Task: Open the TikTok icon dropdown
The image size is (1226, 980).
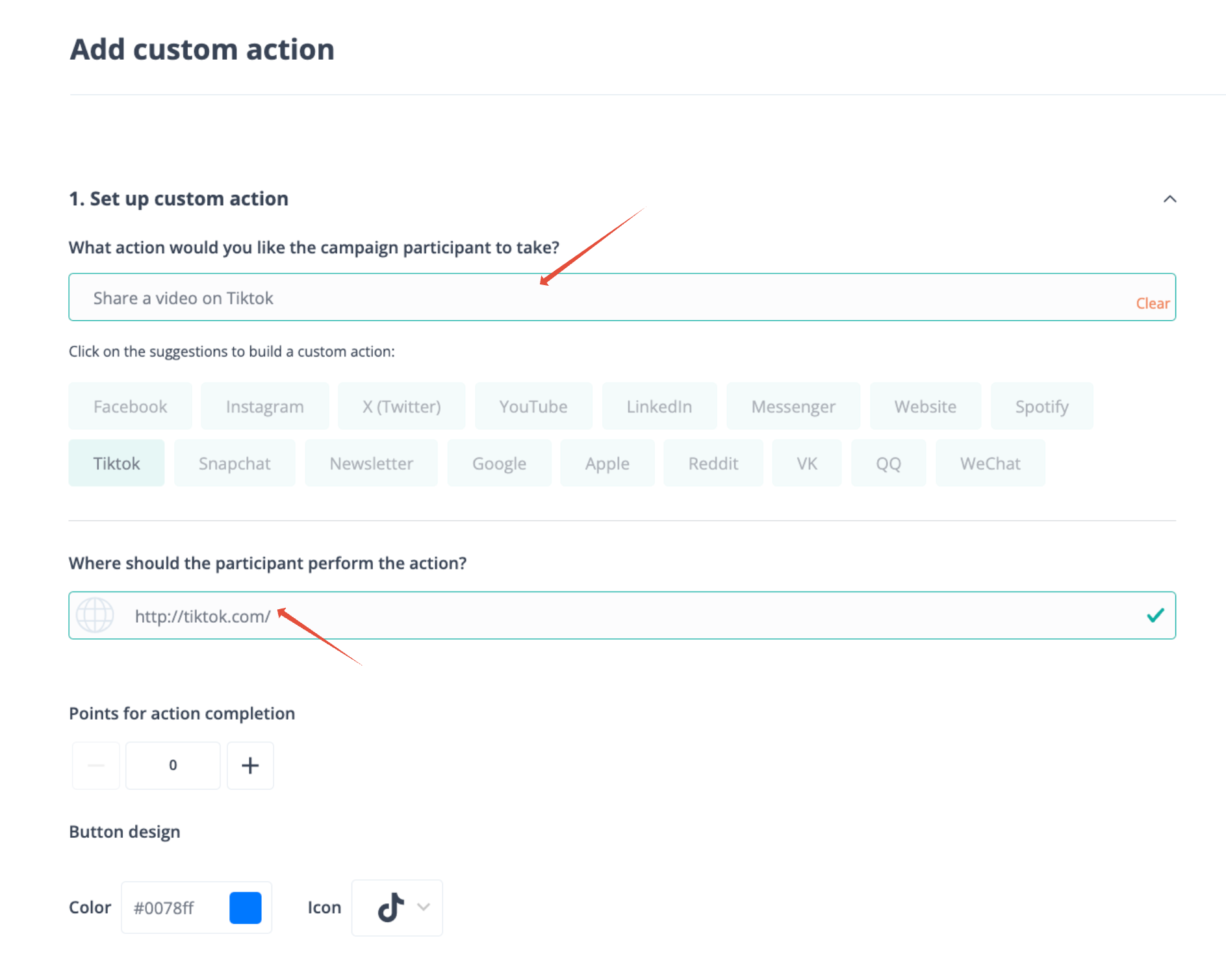Action: pyautogui.click(x=397, y=908)
